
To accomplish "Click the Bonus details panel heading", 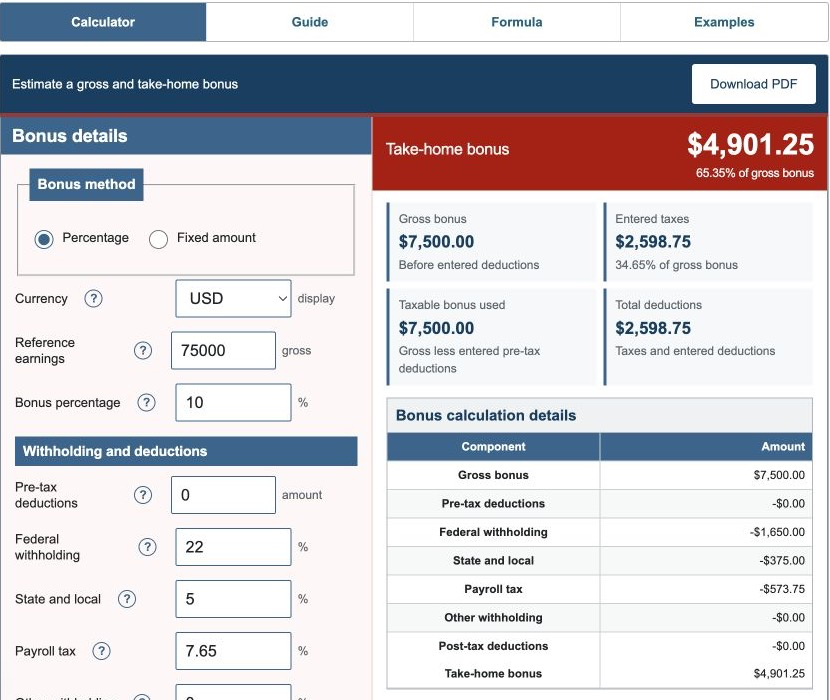I will (70, 136).
